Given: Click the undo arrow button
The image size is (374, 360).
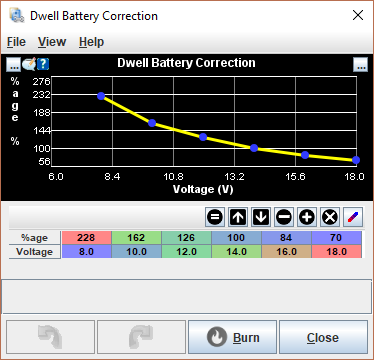Looking at the screenshot, I should pos(51,337).
